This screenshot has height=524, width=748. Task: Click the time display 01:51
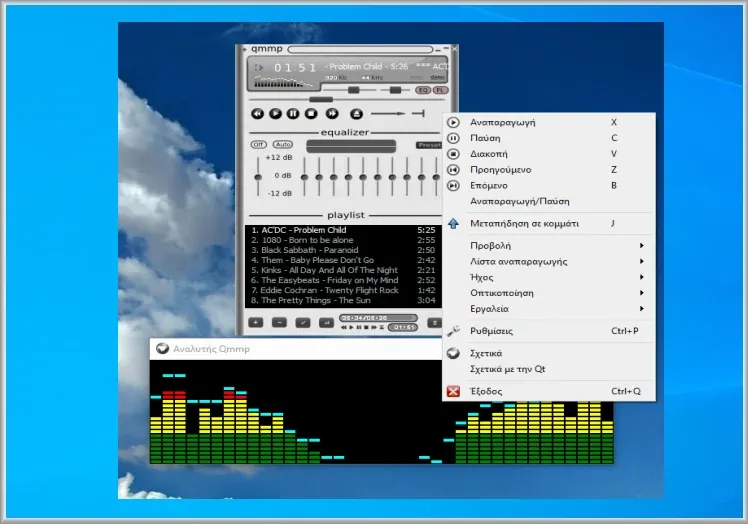(x=295, y=68)
